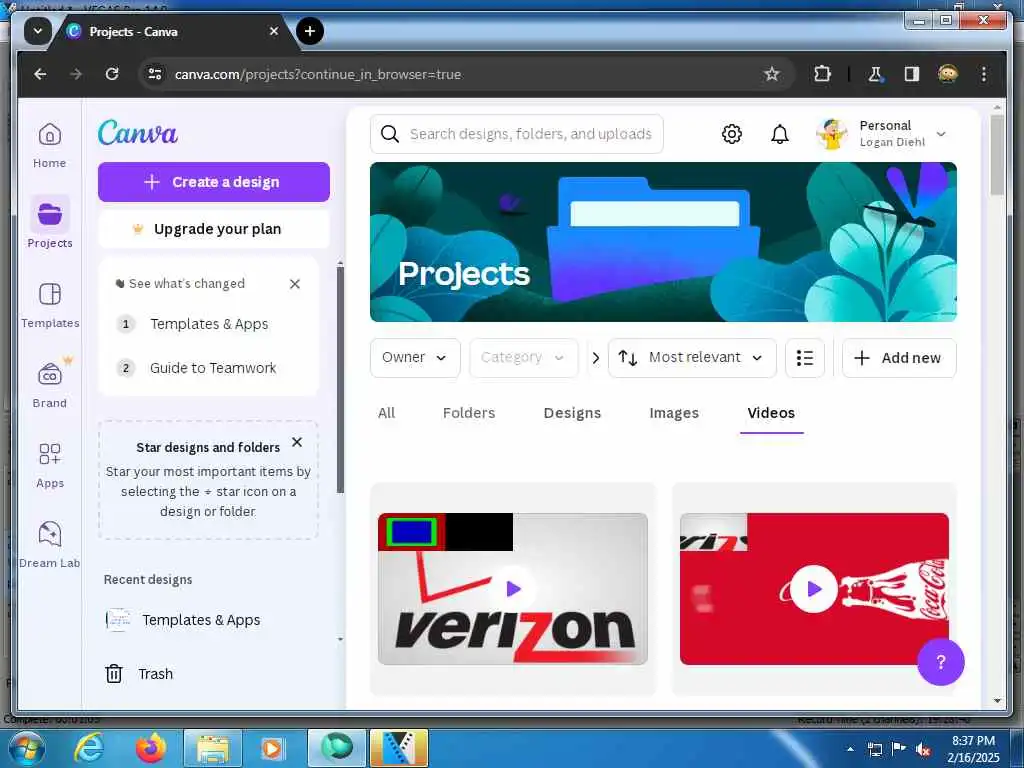Open the taskbar volume icon
Screen dimensions: 1024x768
point(923,749)
